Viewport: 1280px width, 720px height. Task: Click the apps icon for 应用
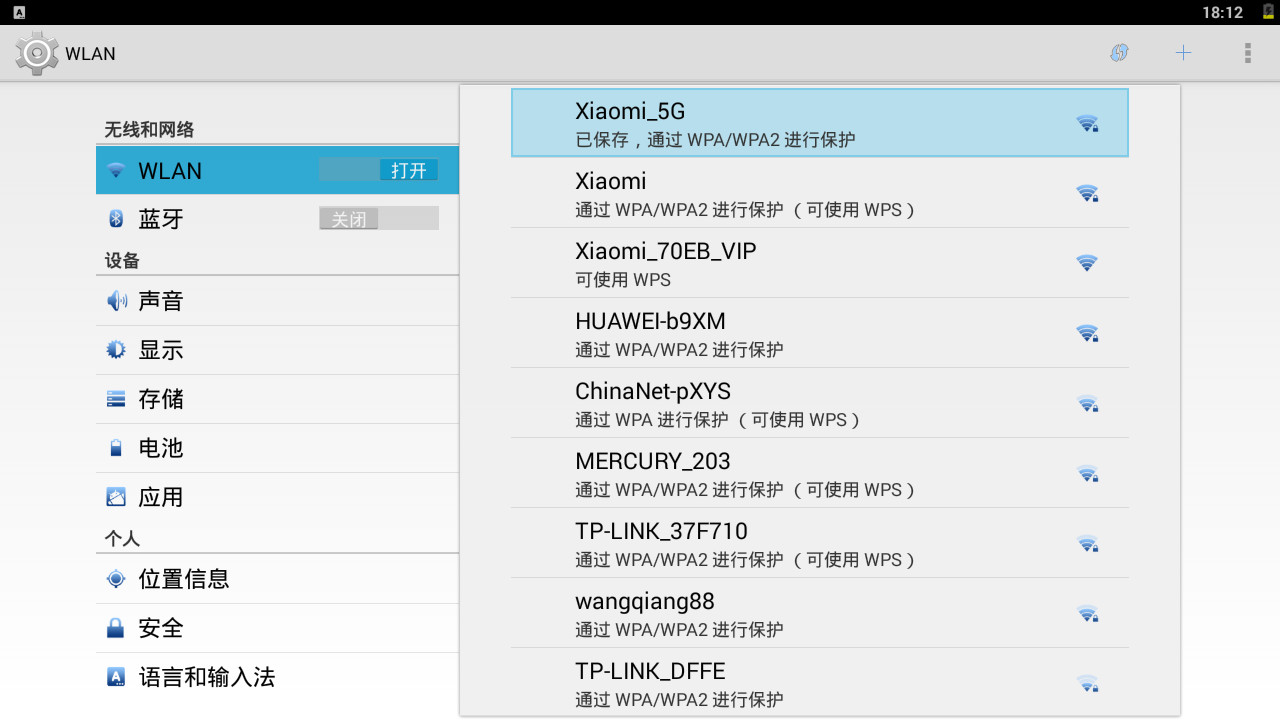[x=116, y=497]
